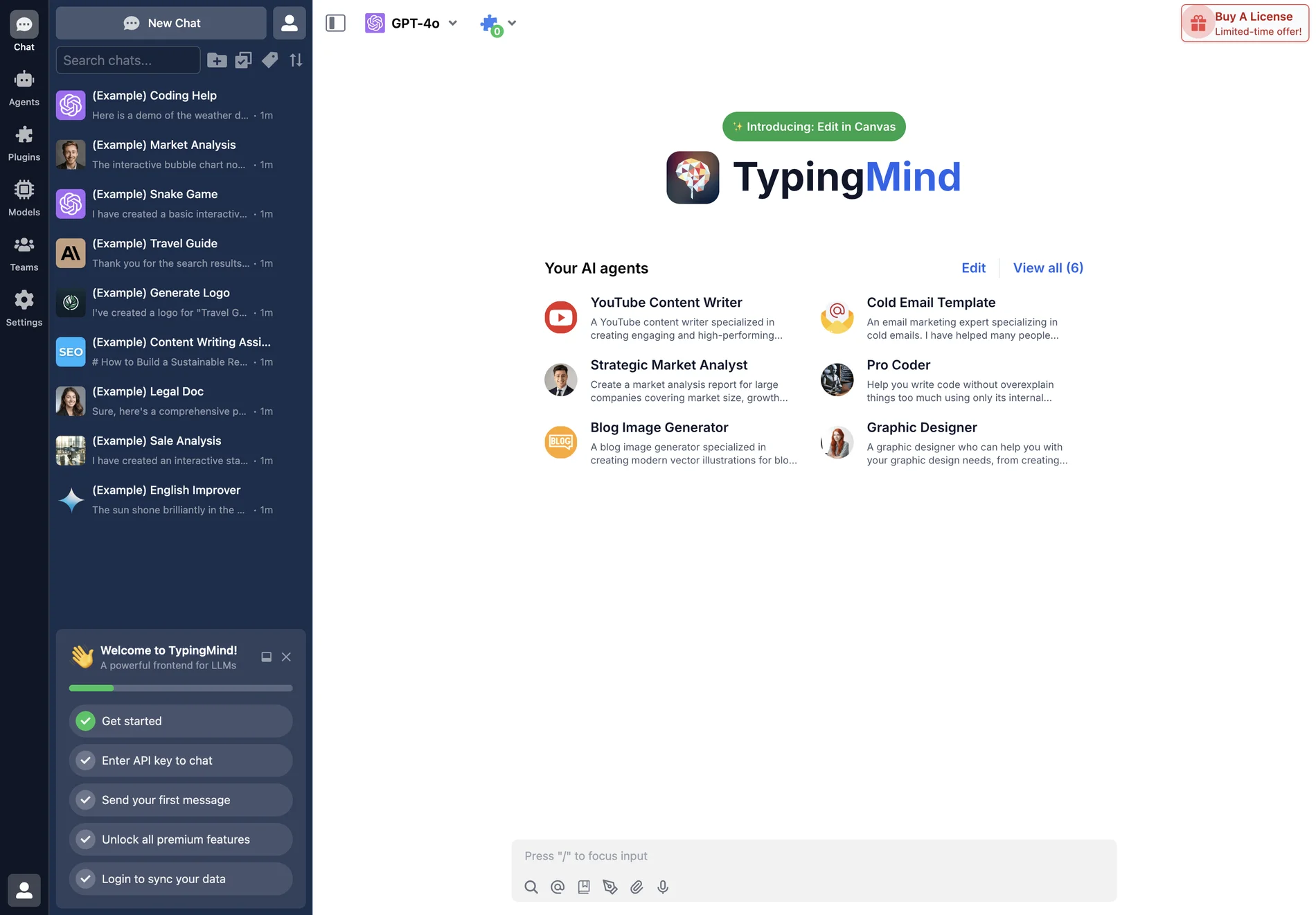Pick the Graphic Designer agent
Screen dimensions: 1316x915
(950, 443)
